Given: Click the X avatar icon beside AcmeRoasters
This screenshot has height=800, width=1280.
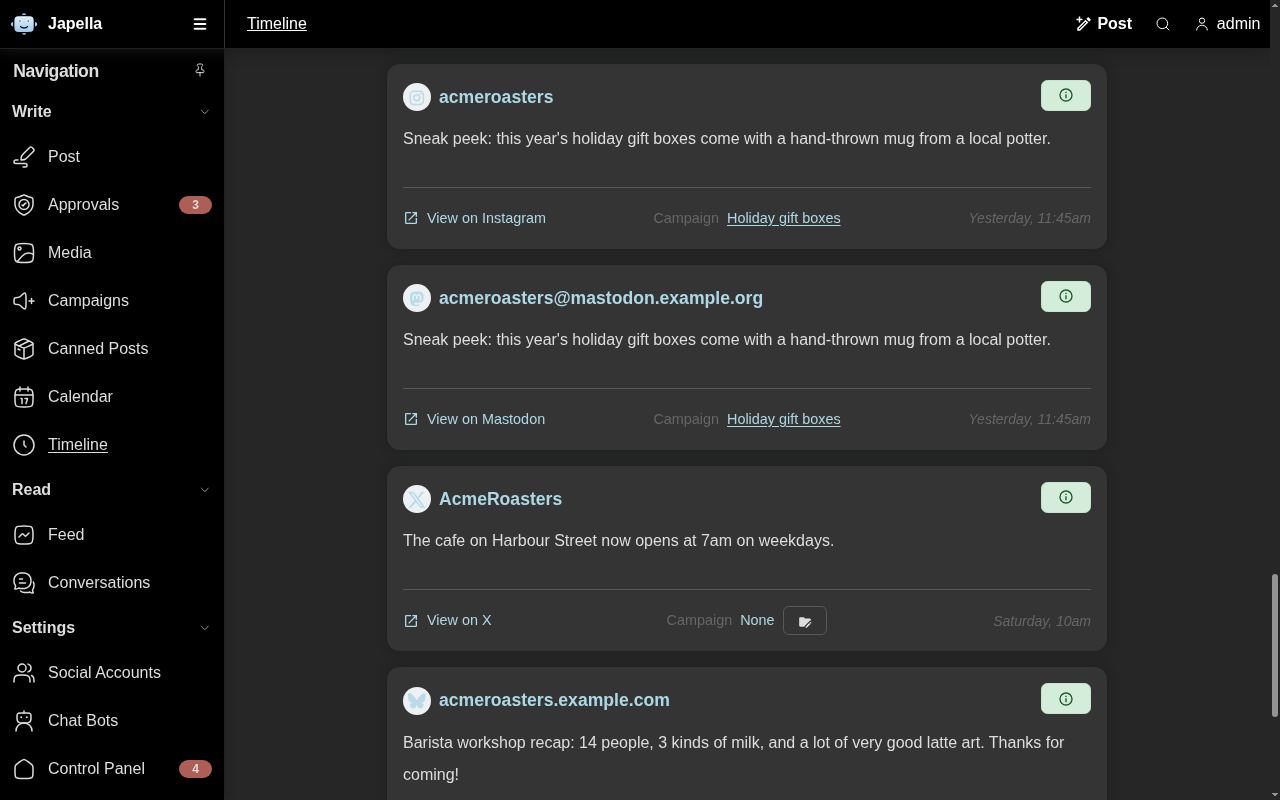Looking at the screenshot, I should coord(417,499).
